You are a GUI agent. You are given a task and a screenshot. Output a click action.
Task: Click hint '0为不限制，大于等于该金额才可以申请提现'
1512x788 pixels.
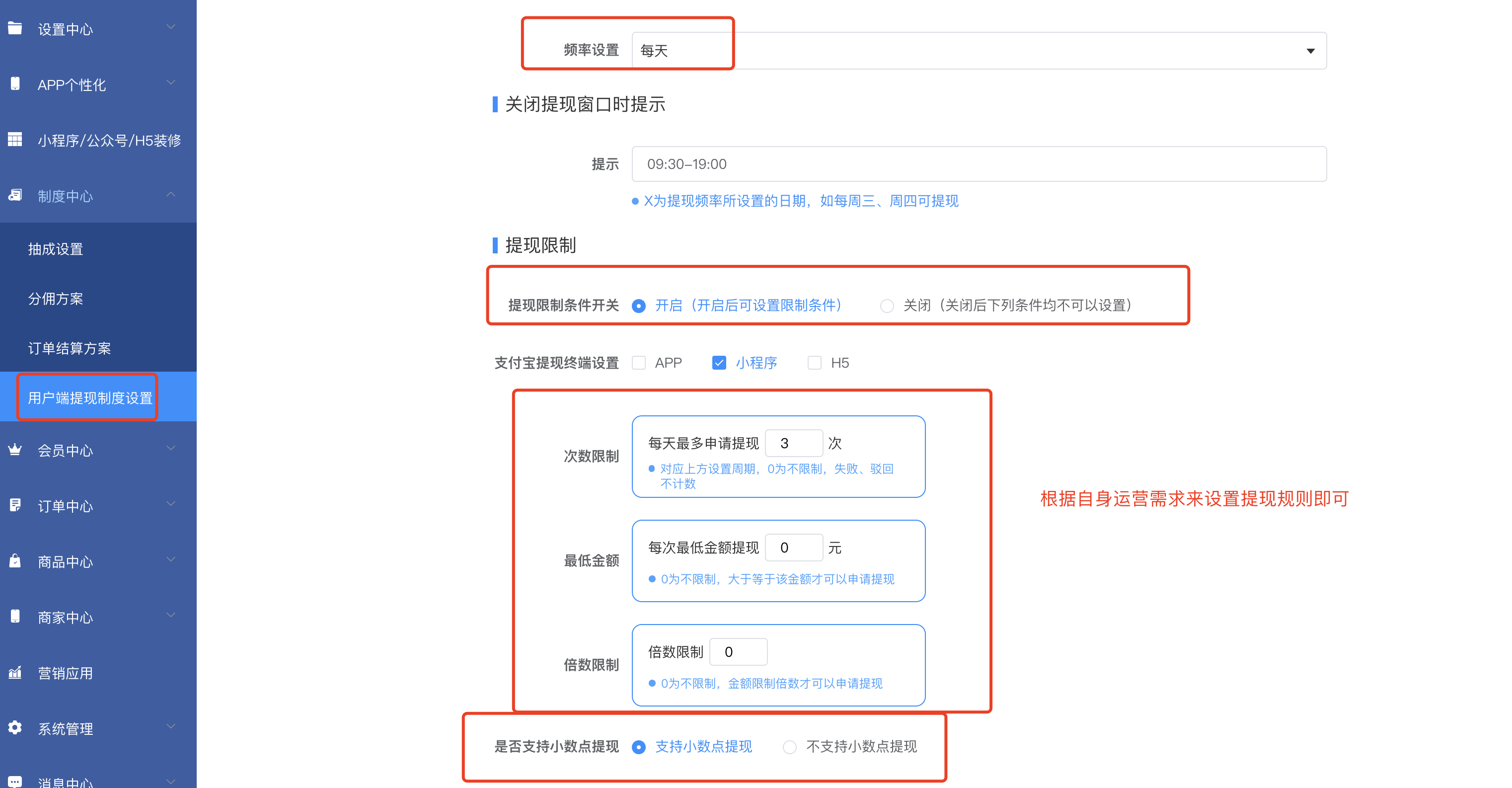pyautogui.click(x=777, y=579)
